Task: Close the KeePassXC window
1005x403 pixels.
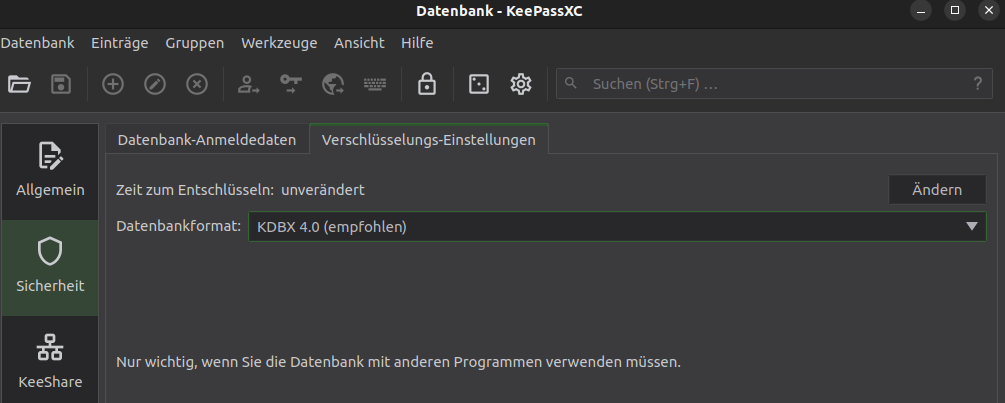Action: (x=989, y=10)
